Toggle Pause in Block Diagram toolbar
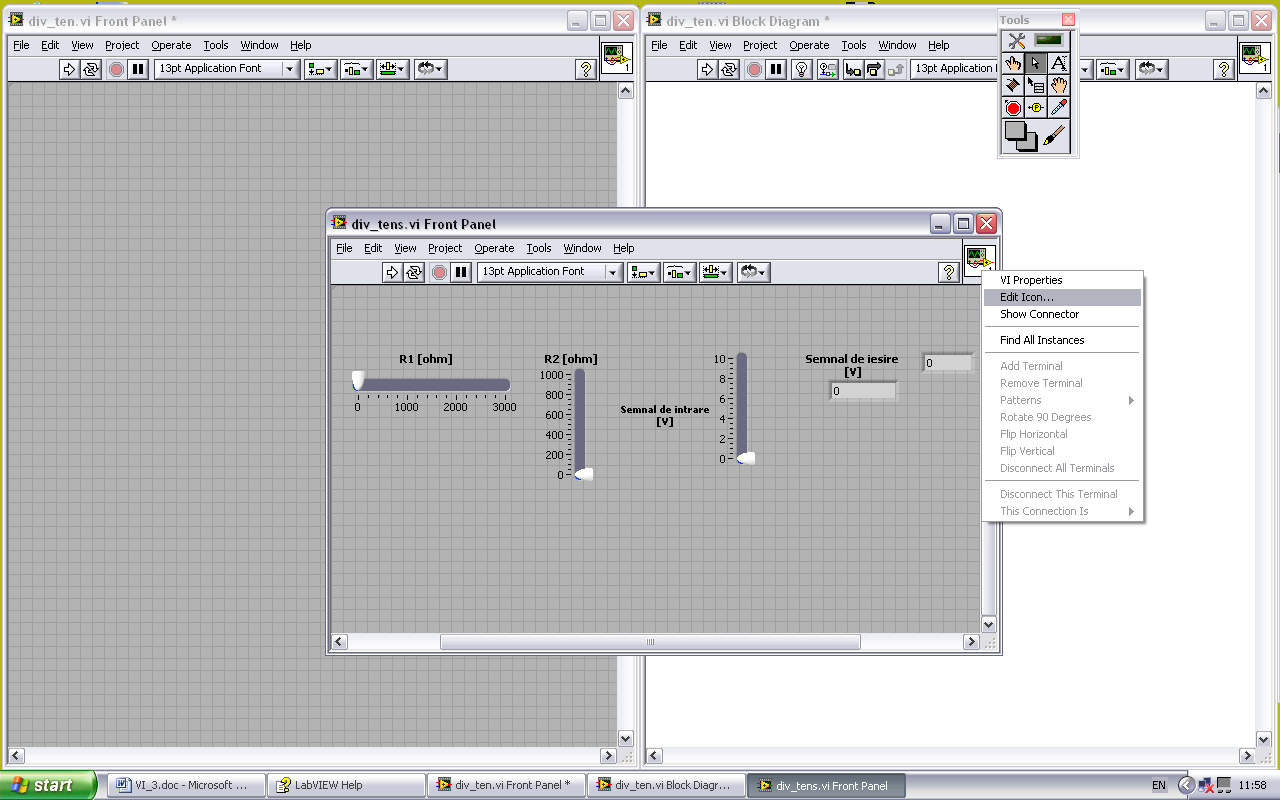This screenshot has width=1280, height=800. click(x=776, y=69)
